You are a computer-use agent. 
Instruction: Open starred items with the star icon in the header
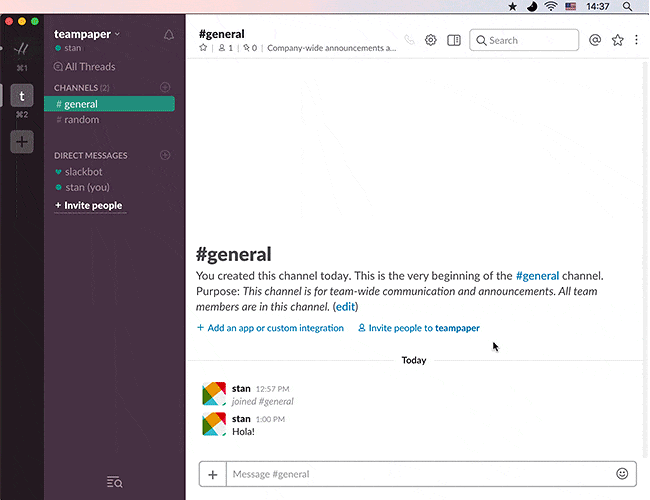pyautogui.click(x=618, y=40)
